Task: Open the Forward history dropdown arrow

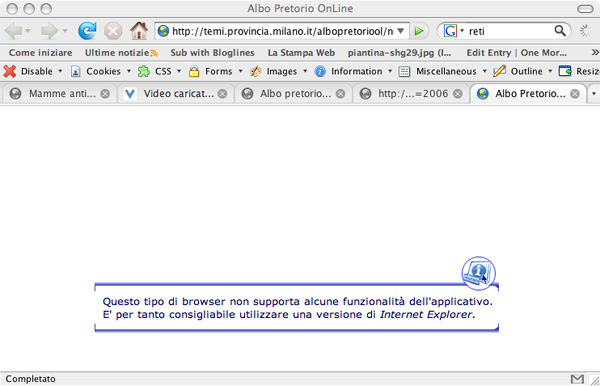Action: tap(65, 31)
